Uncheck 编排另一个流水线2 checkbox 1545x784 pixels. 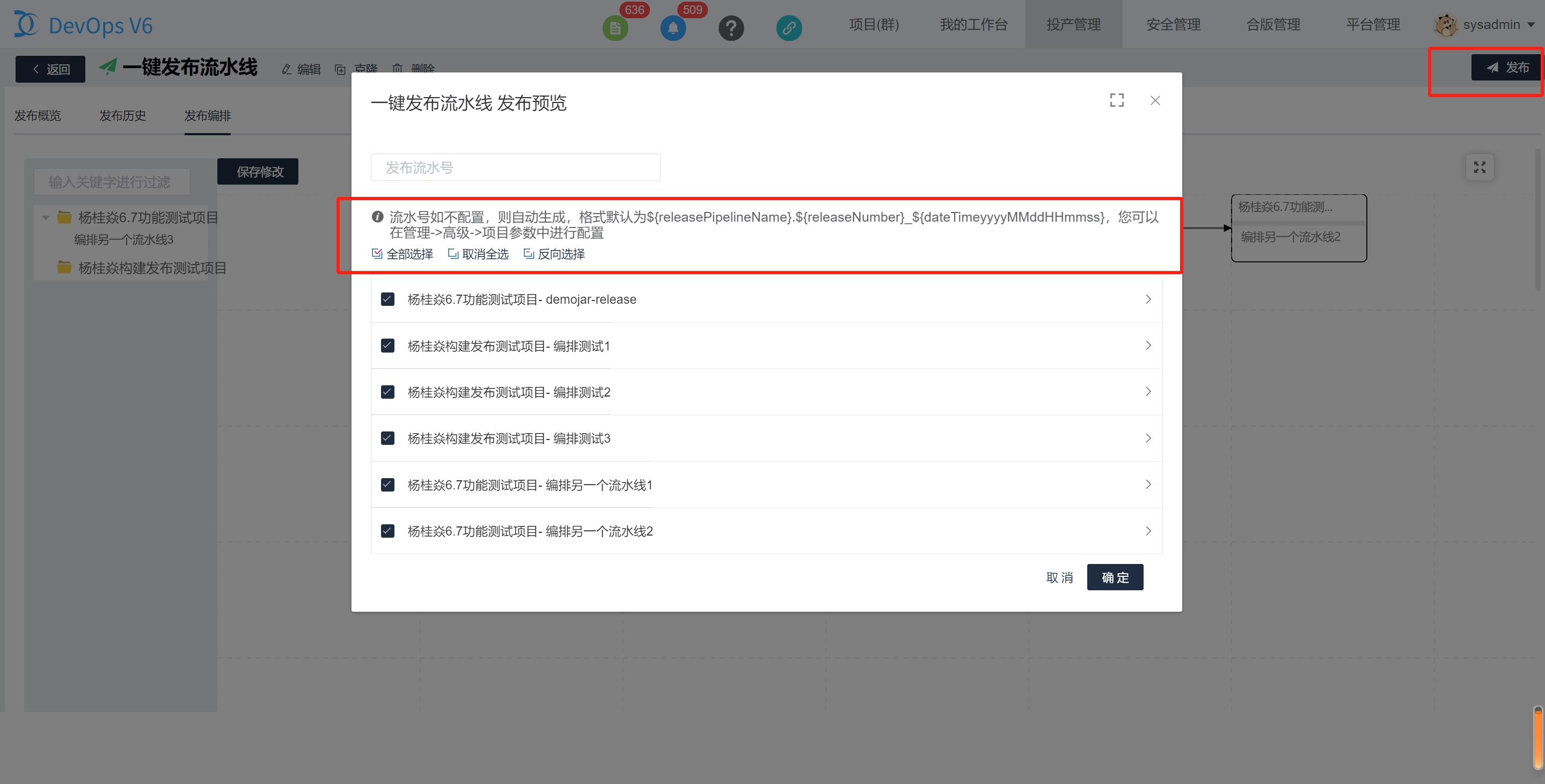tap(387, 531)
